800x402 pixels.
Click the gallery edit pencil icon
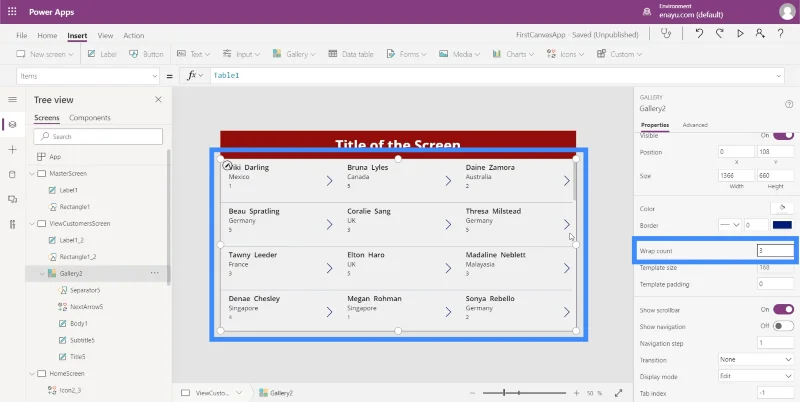(228, 165)
